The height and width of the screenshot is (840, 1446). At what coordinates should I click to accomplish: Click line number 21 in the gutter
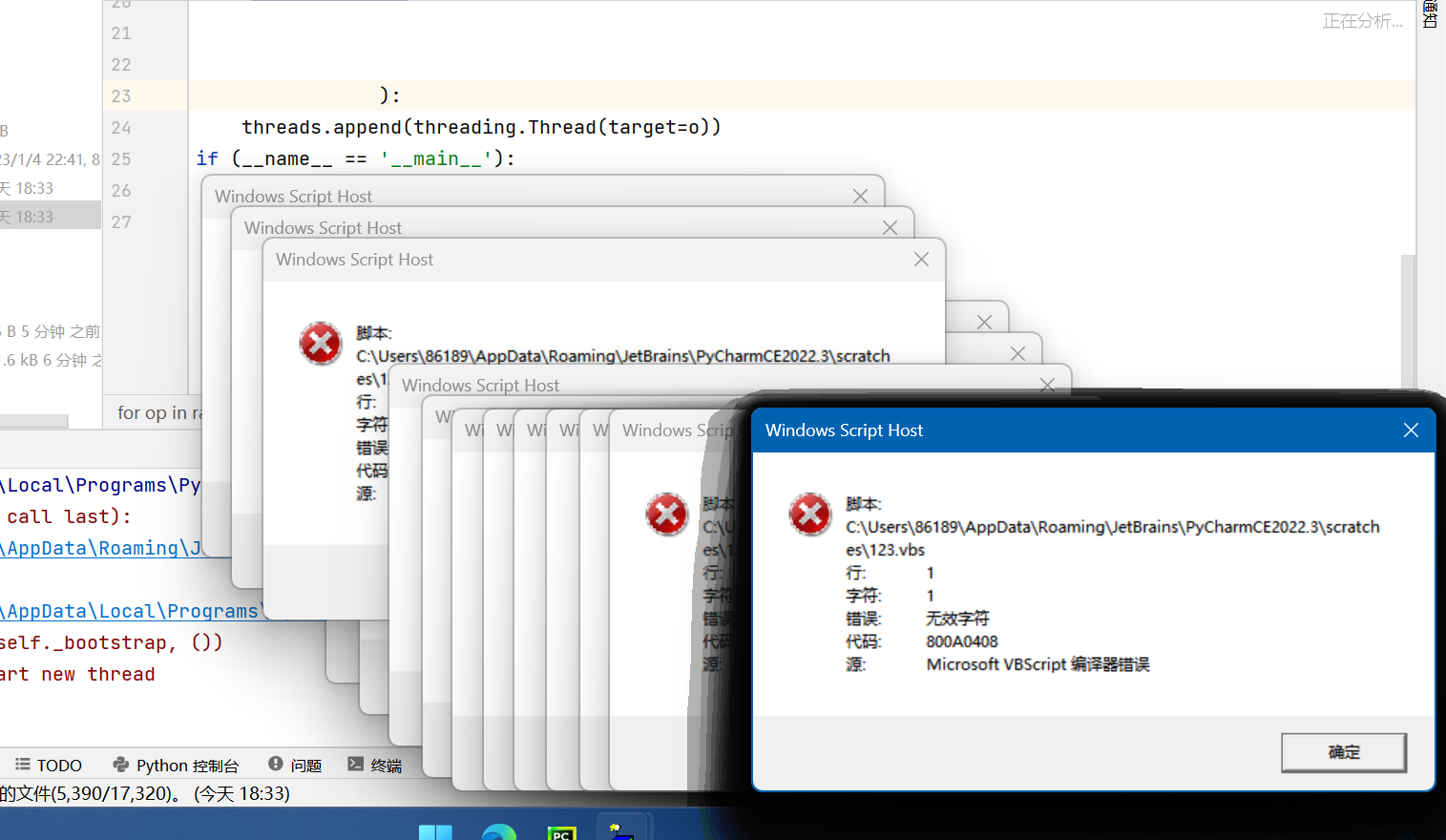[x=121, y=33]
